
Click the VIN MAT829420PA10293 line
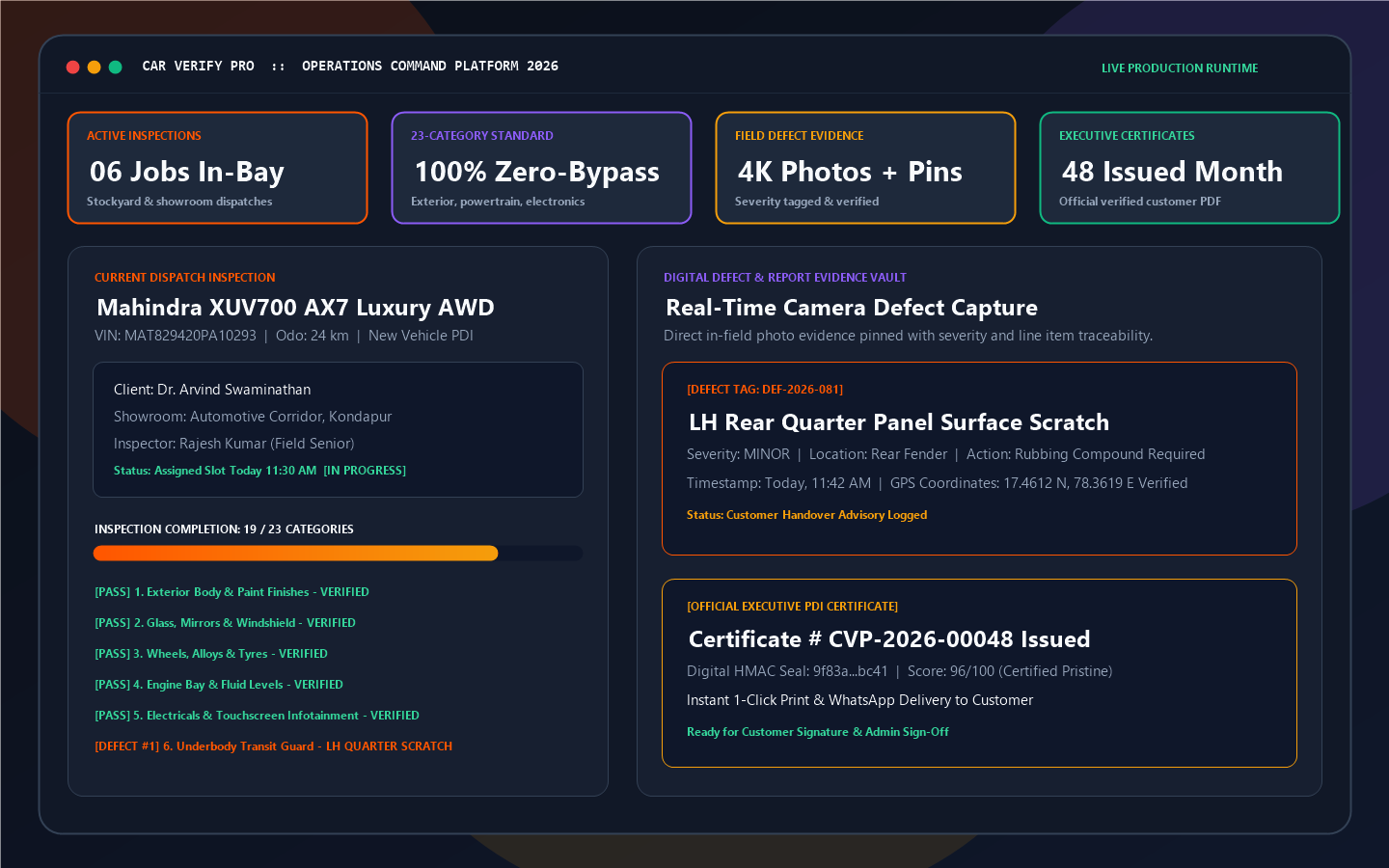click(x=284, y=336)
